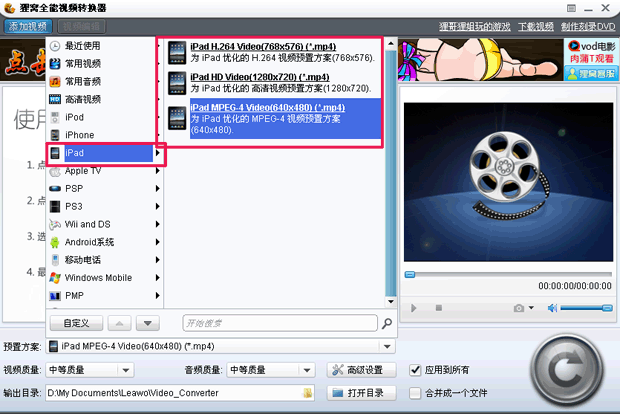Adjust the volume slider
The image size is (620, 414).
586,308
